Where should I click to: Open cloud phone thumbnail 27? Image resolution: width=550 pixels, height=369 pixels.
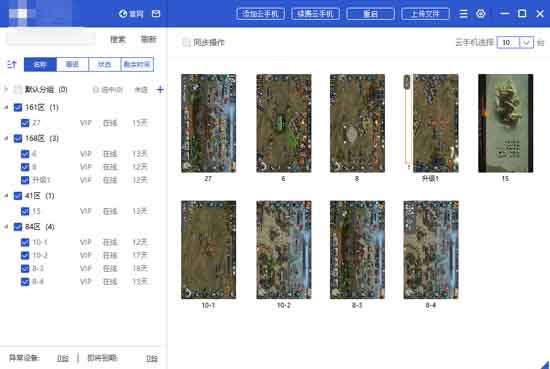(208, 123)
